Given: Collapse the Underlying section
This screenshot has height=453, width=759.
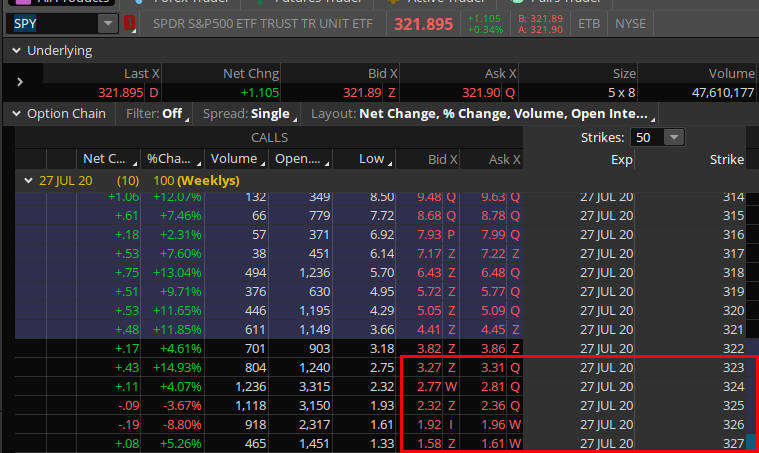Looking at the screenshot, I should 17,50.
